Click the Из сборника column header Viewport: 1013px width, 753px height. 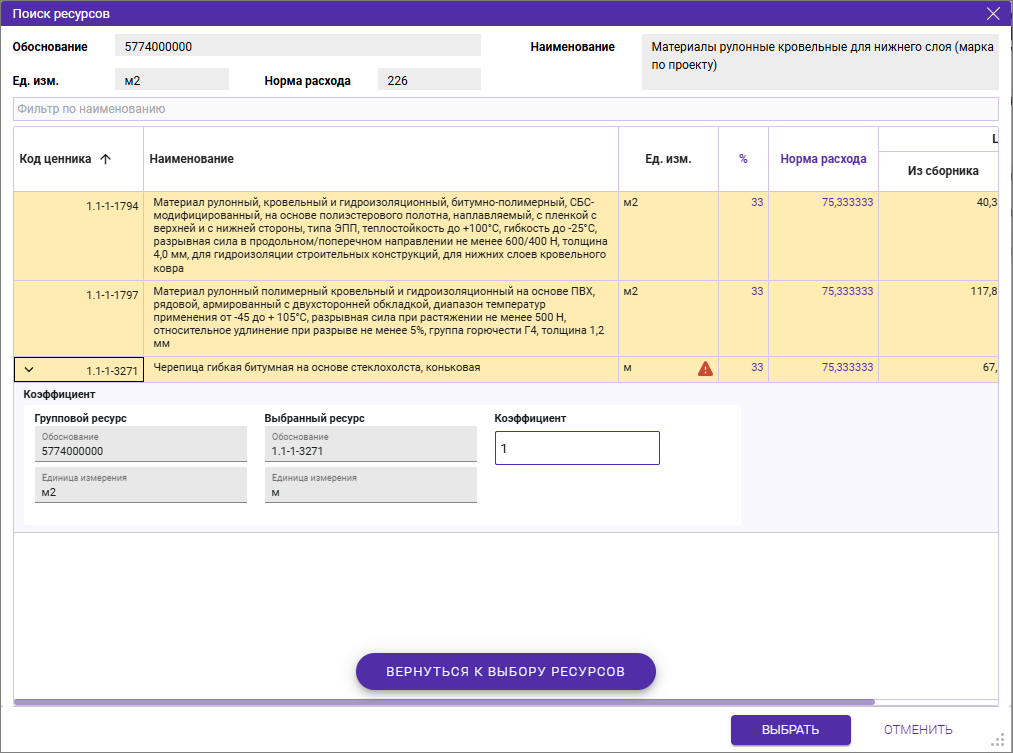tap(942, 171)
